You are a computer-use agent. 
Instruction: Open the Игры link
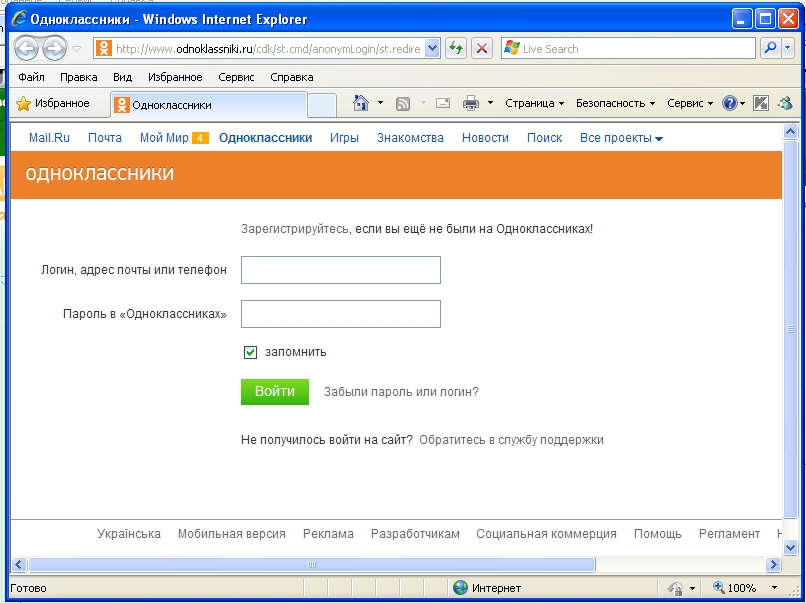tap(344, 138)
